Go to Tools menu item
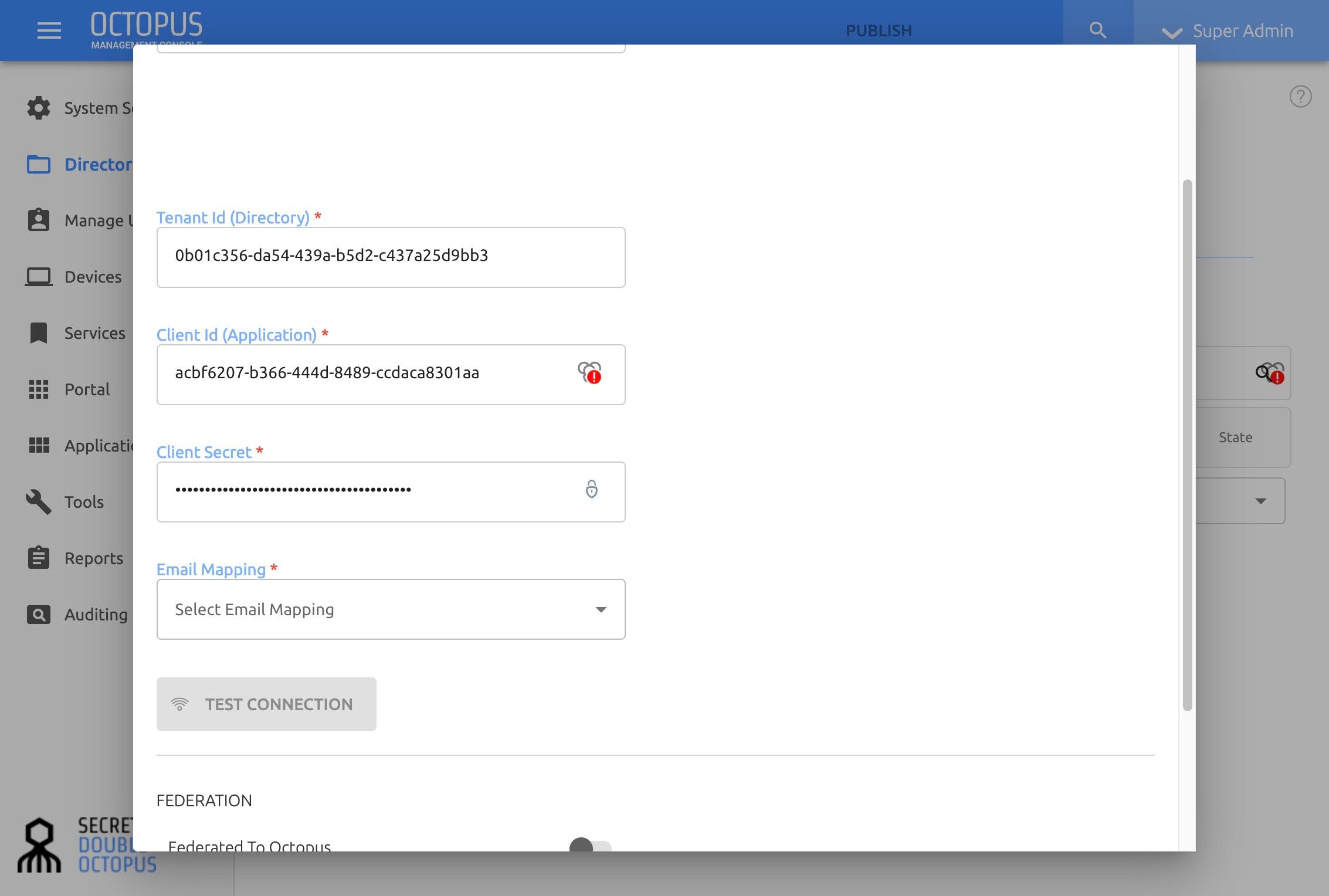 84,502
